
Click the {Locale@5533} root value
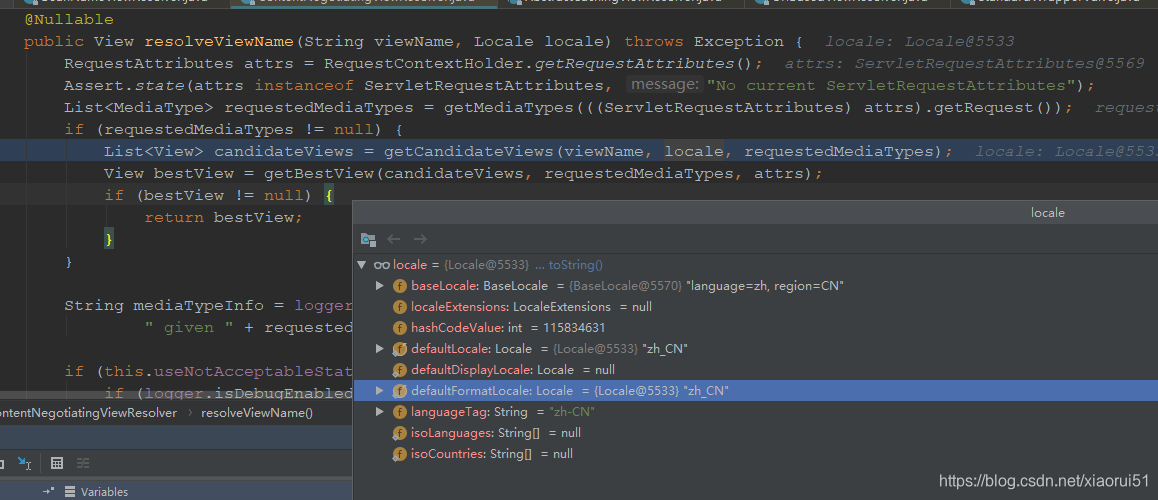(x=487, y=265)
